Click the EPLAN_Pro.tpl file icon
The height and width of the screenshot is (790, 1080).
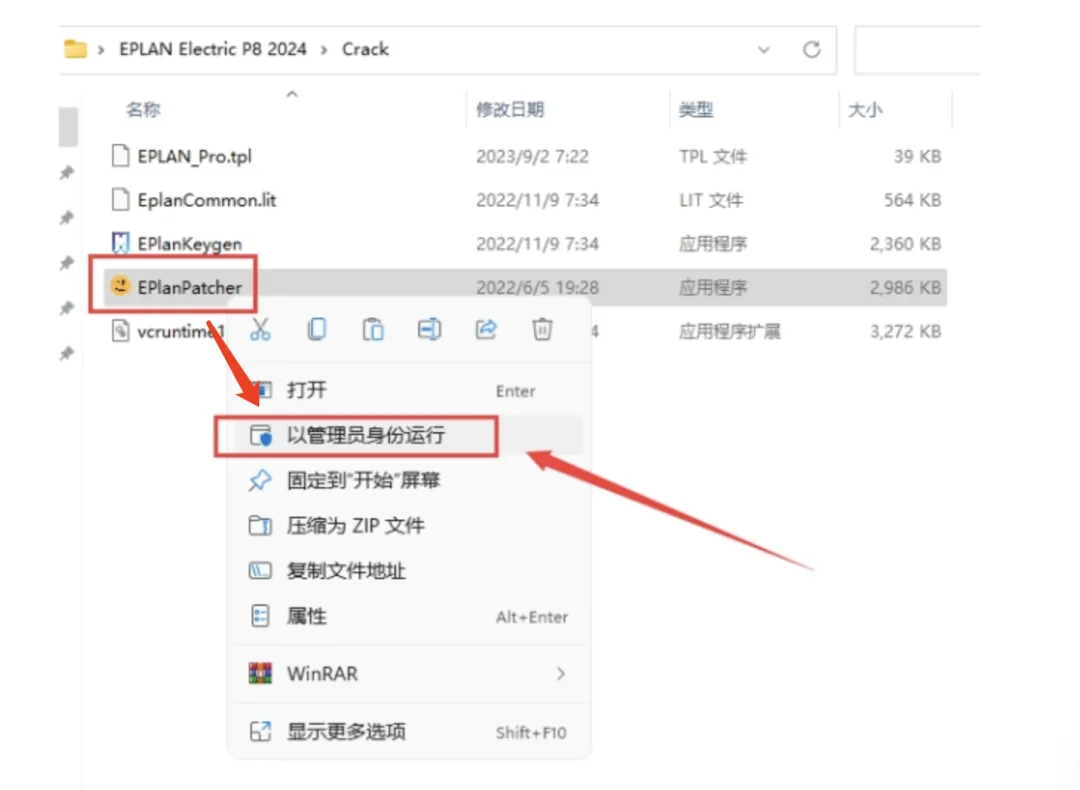(121, 156)
